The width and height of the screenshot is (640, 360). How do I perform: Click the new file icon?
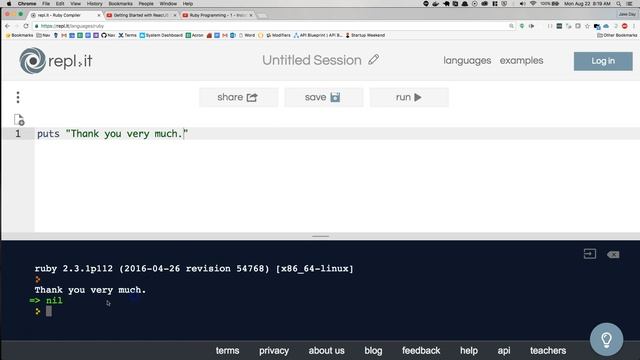(19, 120)
